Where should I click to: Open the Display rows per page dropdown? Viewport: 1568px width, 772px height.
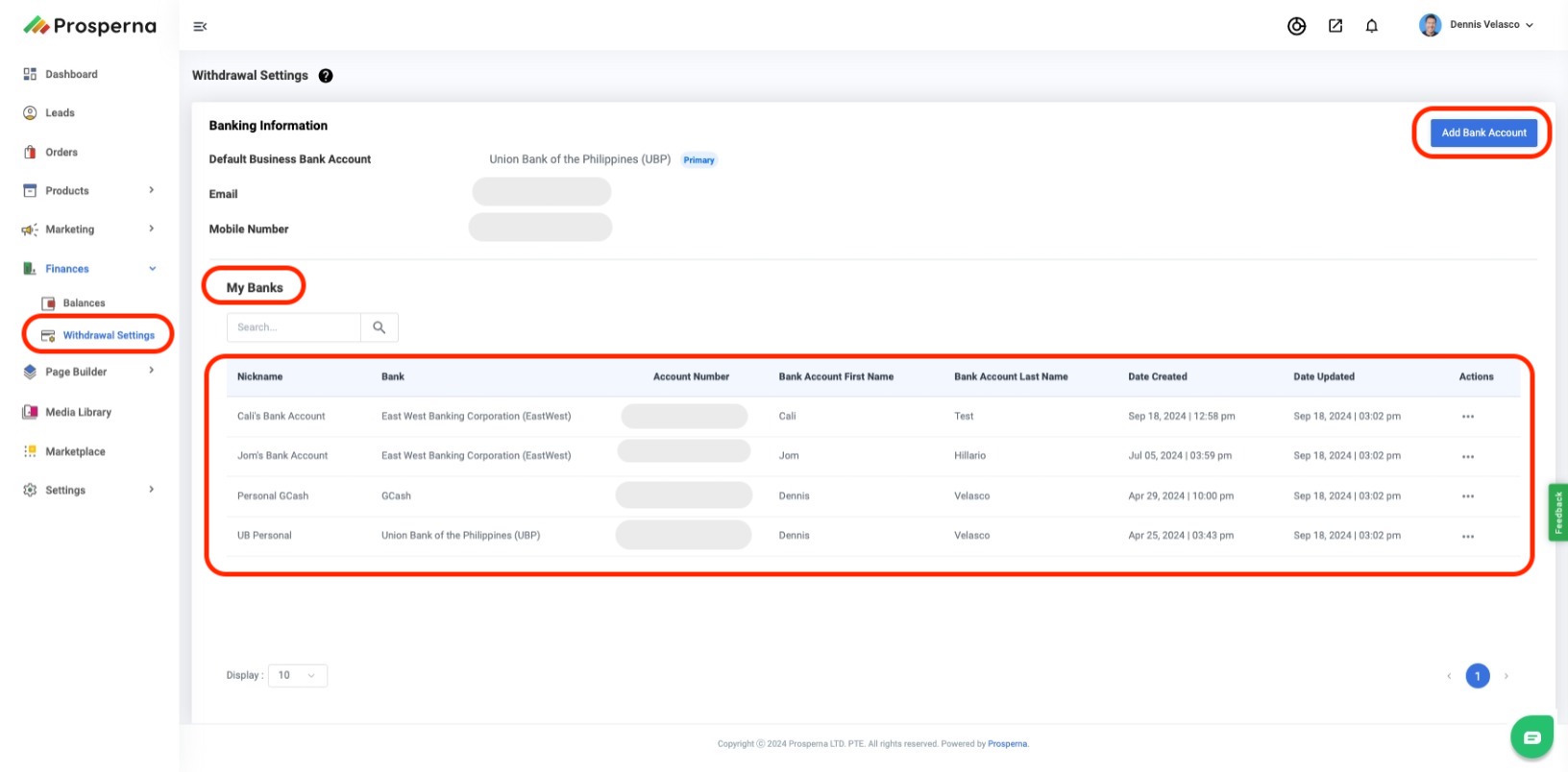(297, 676)
